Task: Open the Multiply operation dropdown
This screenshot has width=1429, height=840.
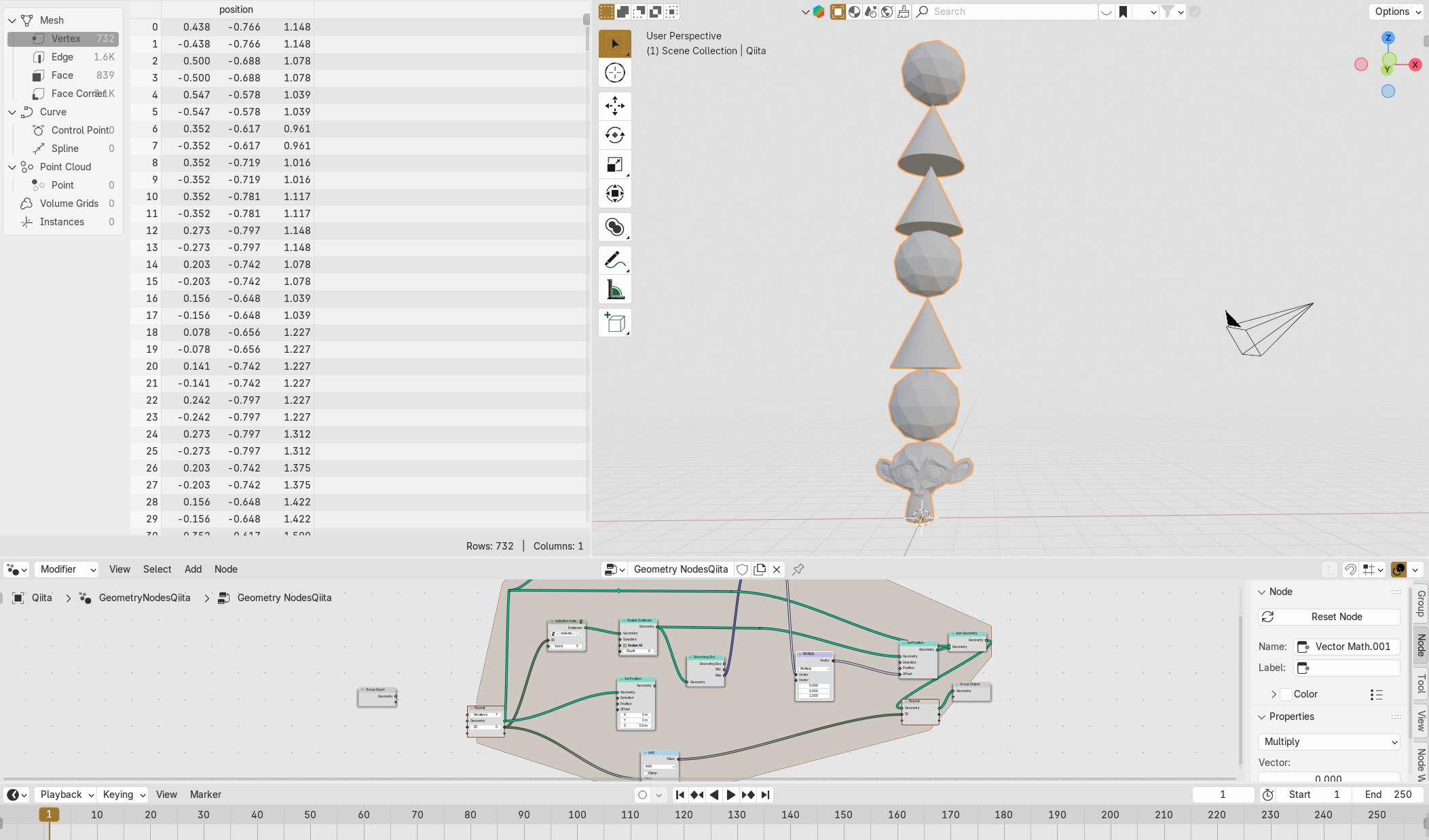Action: pos(1329,742)
